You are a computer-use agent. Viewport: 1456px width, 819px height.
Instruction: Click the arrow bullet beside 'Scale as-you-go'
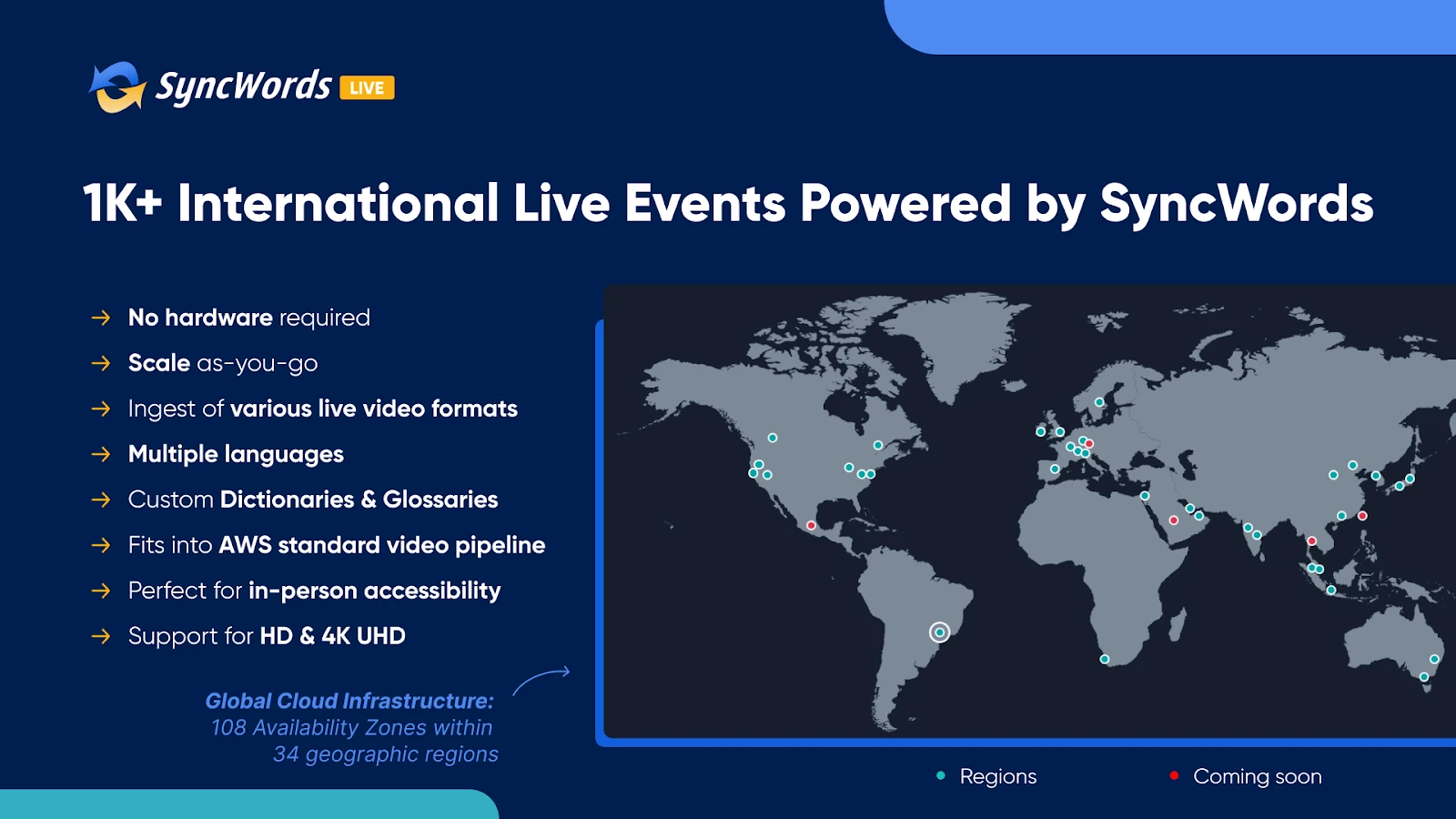(101, 363)
